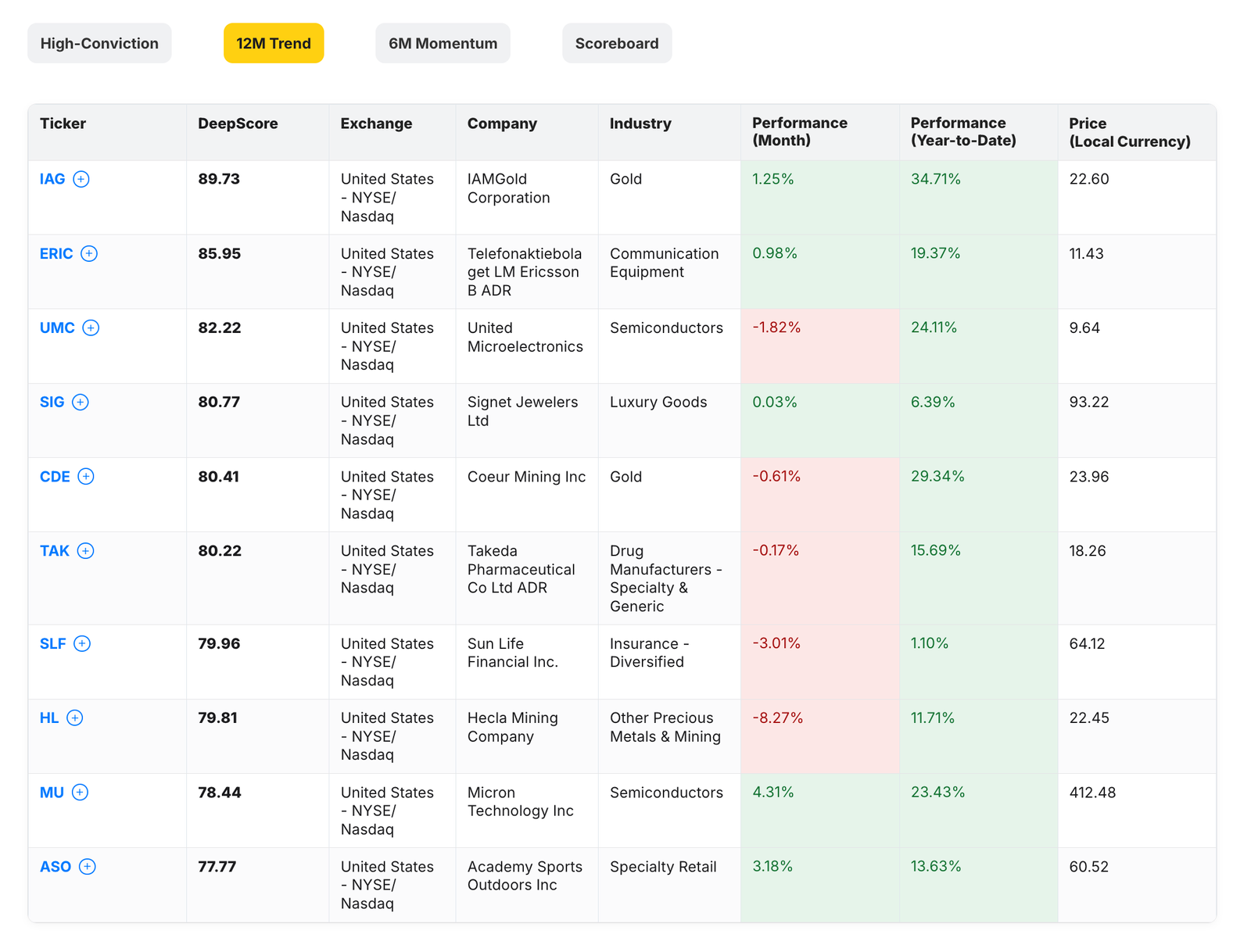The image size is (1251, 952).
Task: Click the plus icon next to IAG
Action: (x=81, y=179)
